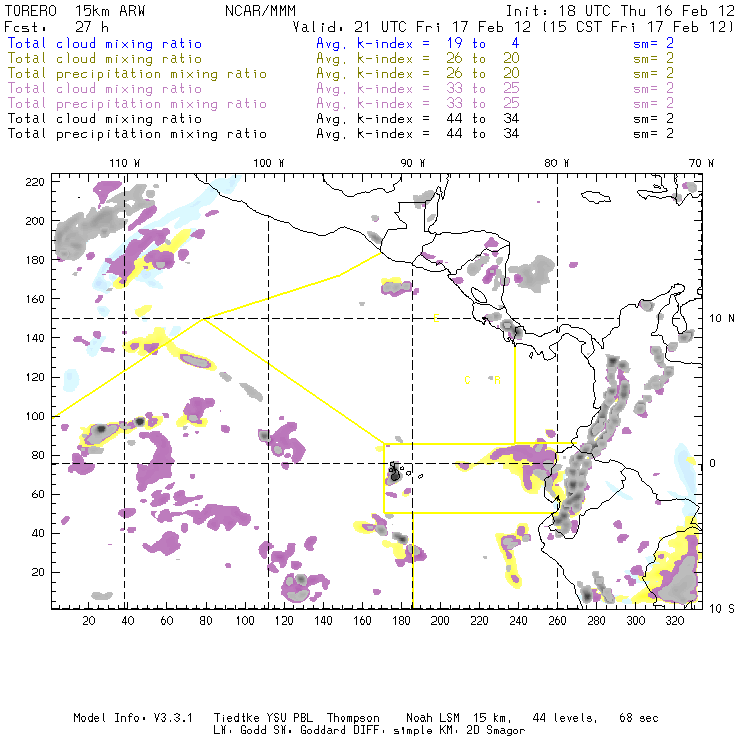Click the 'Valid: 21 UTC Fri 17 Feb 12' text
Viewport: 740px width, 740px height.
412,26
